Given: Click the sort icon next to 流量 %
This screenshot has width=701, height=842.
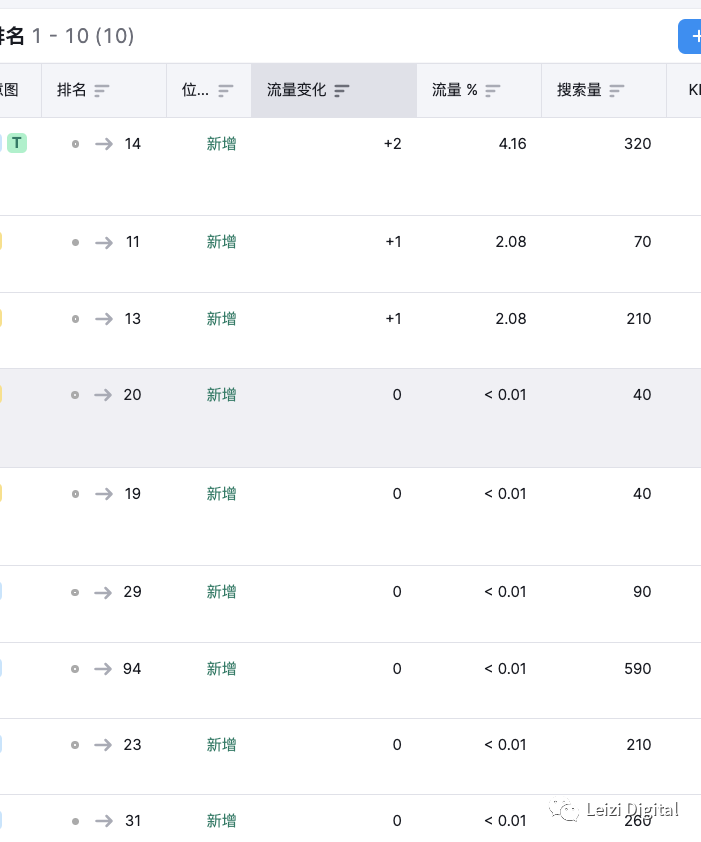Looking at the screenshot, I should [x=492, y=91].
